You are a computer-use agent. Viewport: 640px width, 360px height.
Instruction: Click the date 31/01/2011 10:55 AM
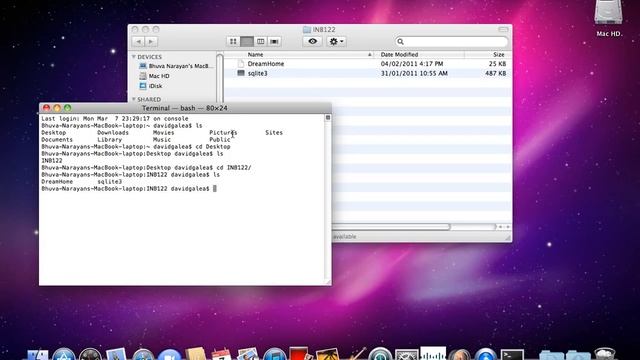[x=414, y=73]
